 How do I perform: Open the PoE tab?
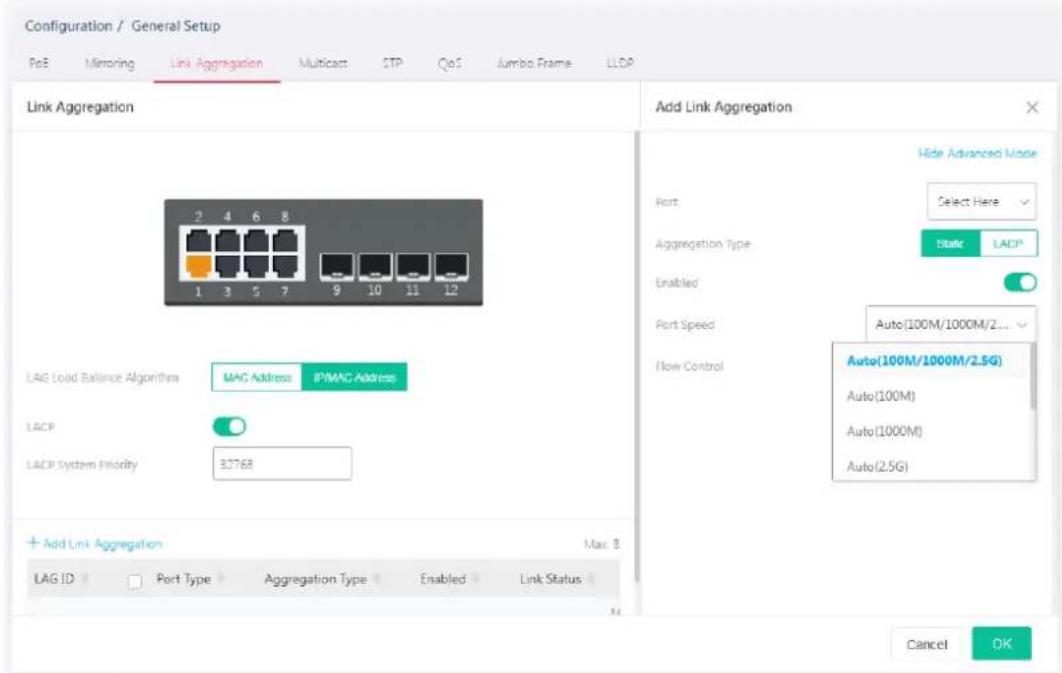point(39,63)
